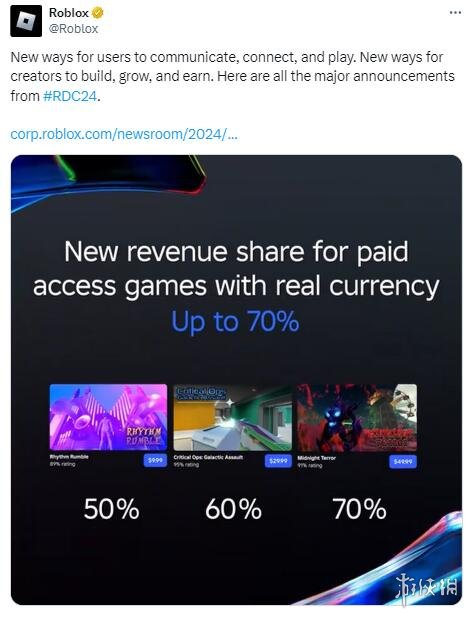
Task: Click the #RDC24 hashtag
Action: [70, 96]
